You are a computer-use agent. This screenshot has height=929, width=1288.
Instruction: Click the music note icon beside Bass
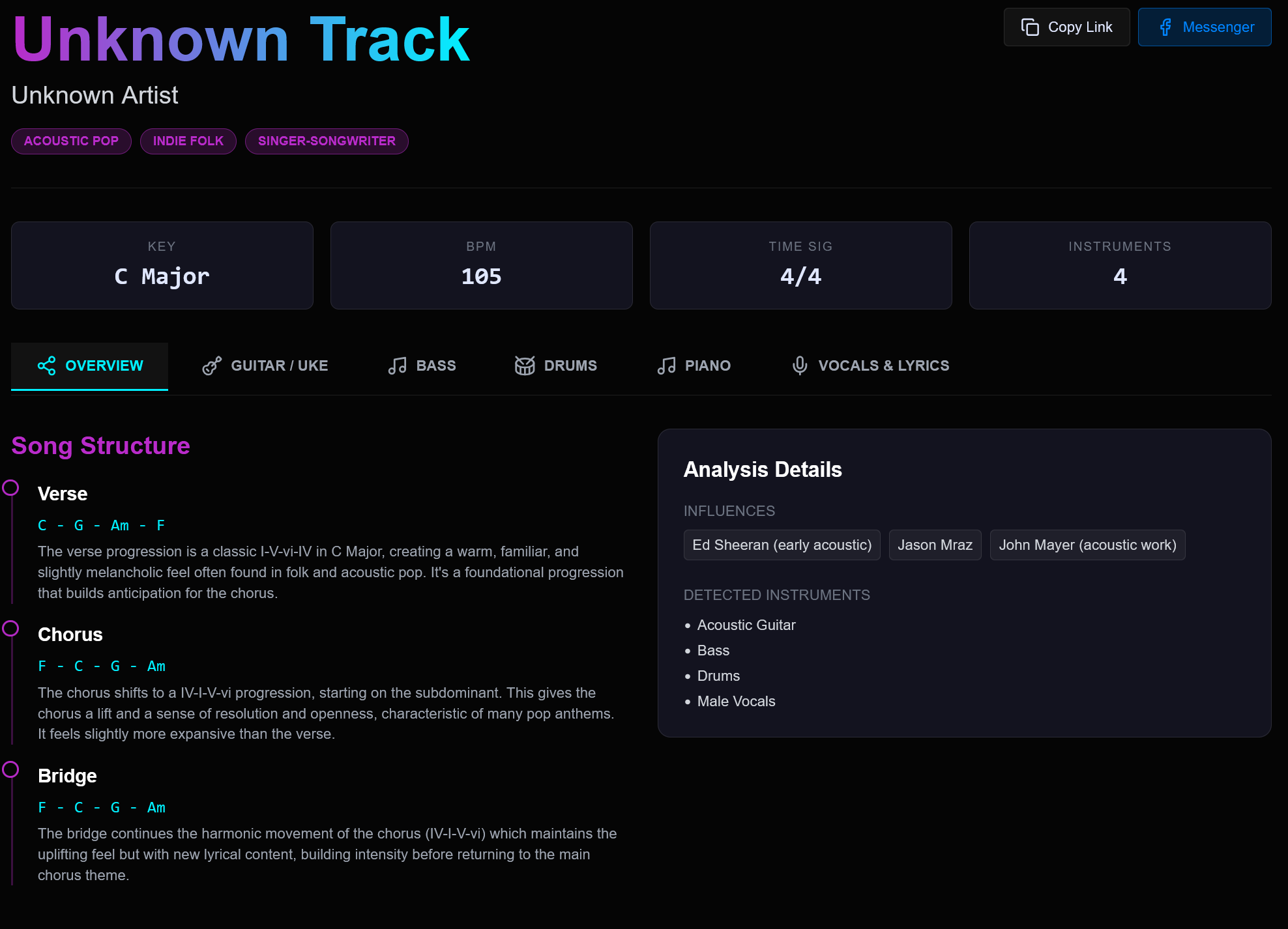397,365
